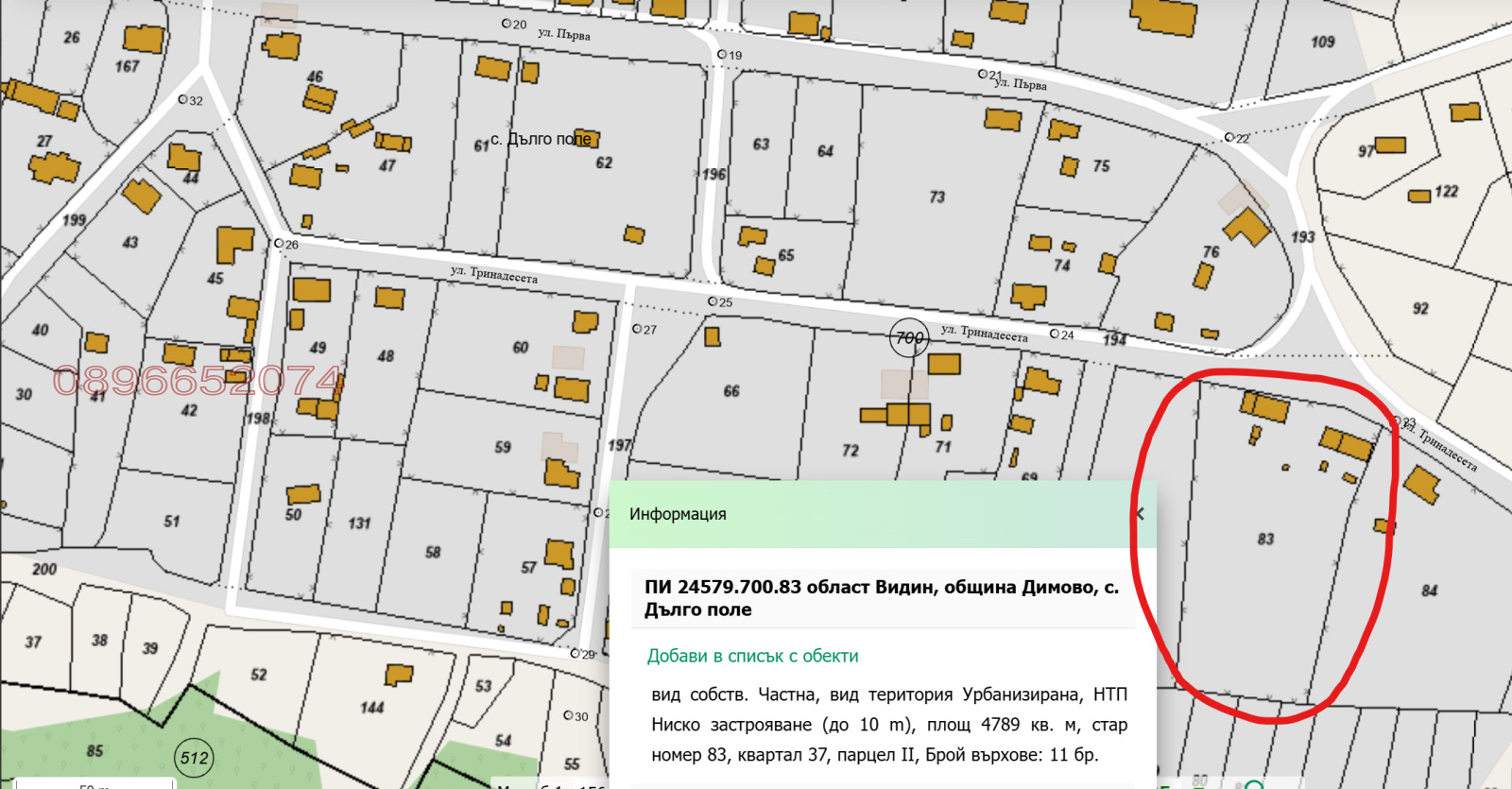Select parcel label 200
This screenshot has width=1512, height=789.
[44, 569]
